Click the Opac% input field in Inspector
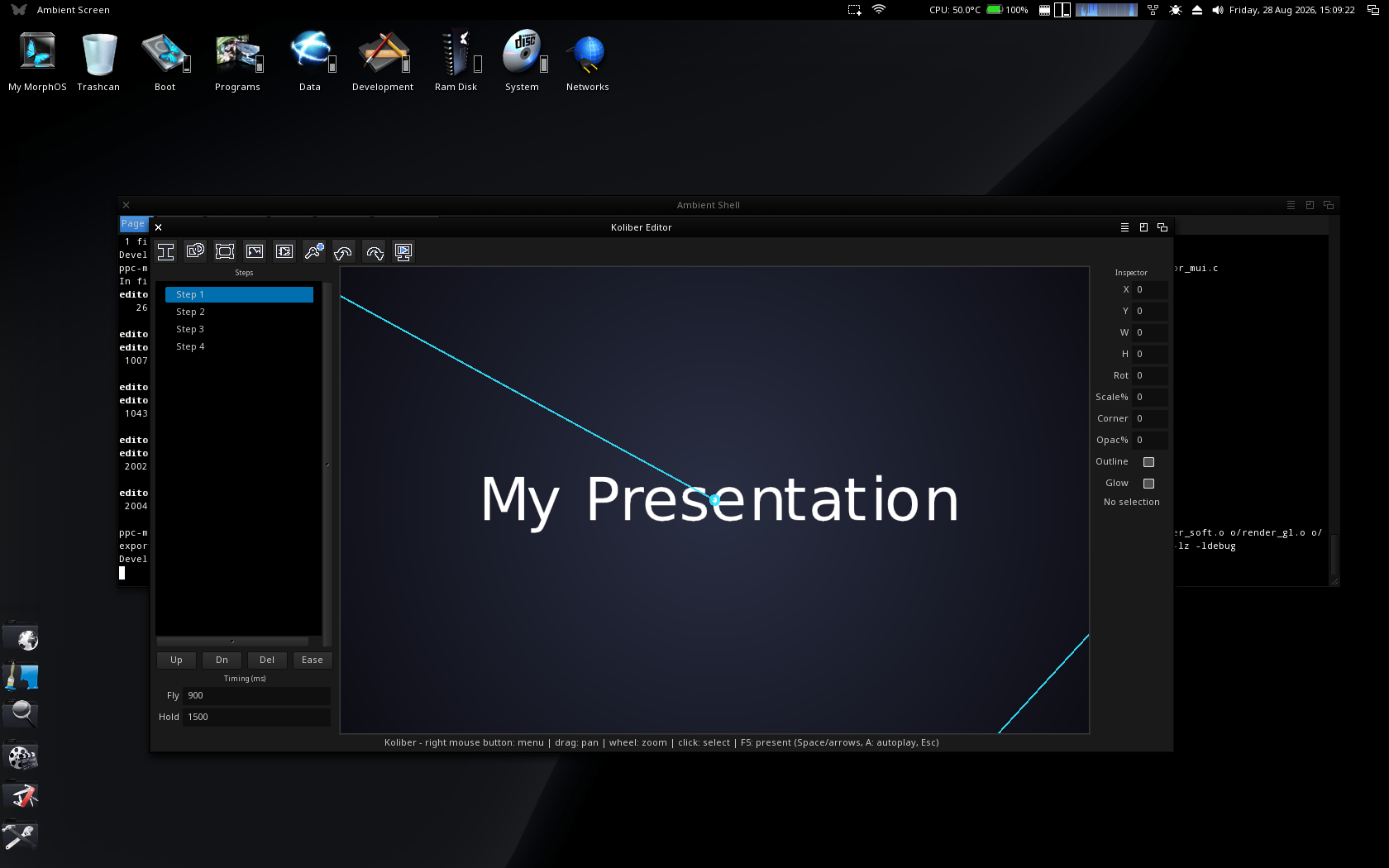This screenshot has height=868, width=1389. click(1150, 441)
